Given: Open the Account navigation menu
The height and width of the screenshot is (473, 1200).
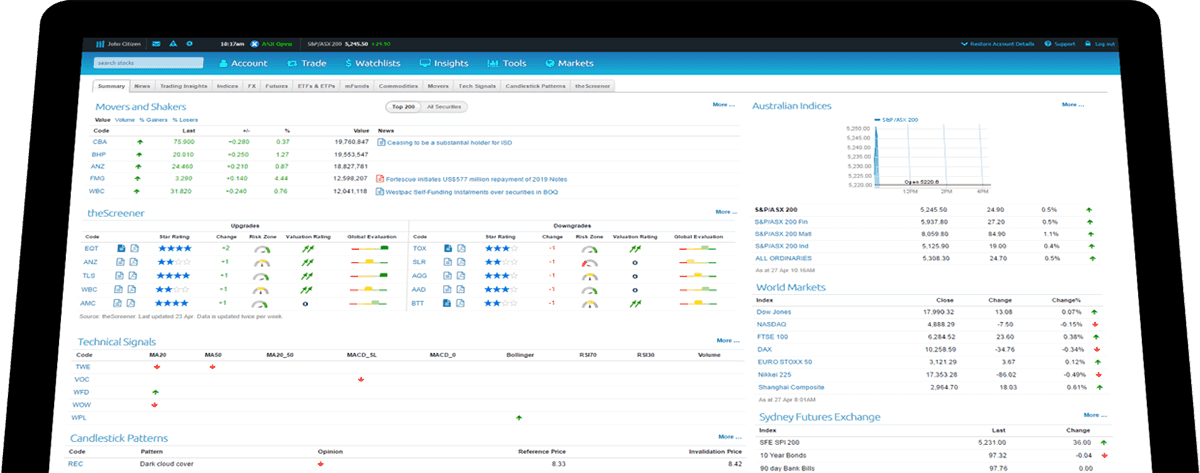Looking at the screenshot, I should [x=241, y=63].
